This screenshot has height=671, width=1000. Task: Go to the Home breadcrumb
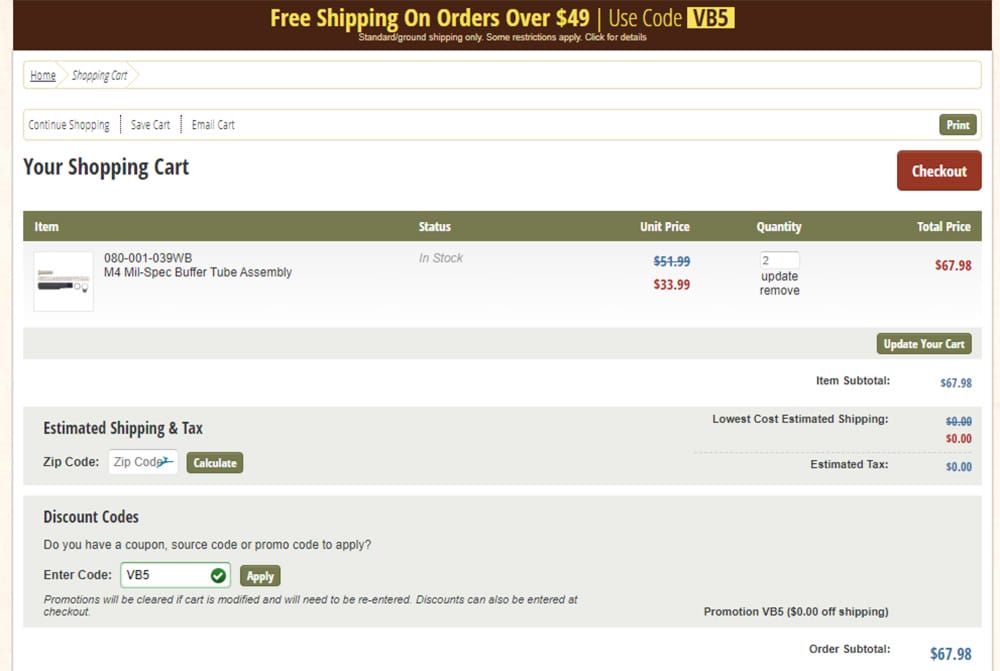click(x=43, y=75)
